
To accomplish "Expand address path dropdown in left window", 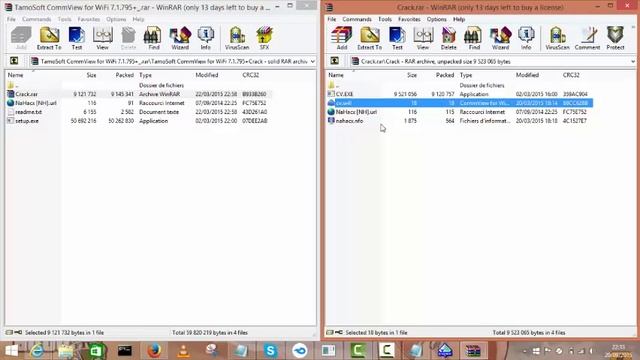I will [313, 62].
